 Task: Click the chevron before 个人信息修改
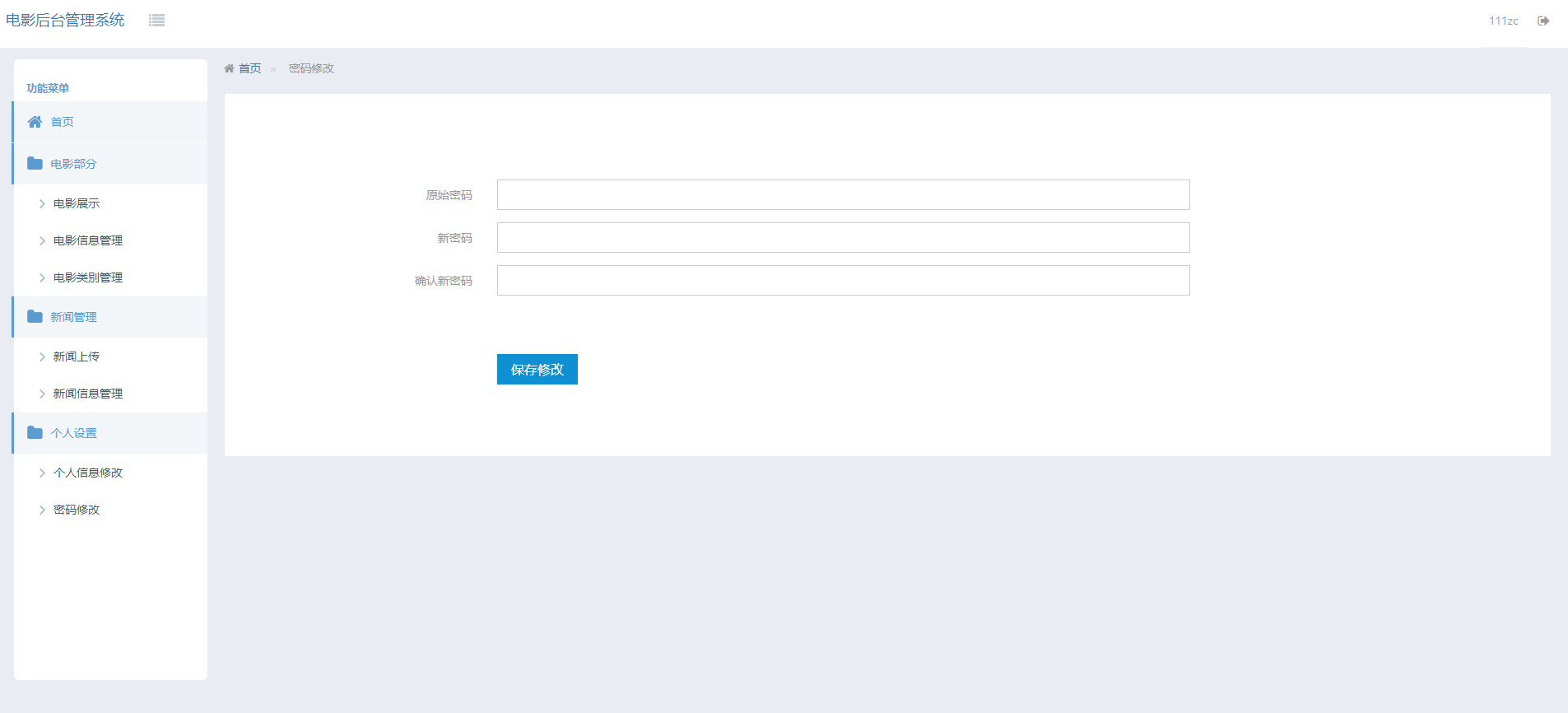[42, 473]
